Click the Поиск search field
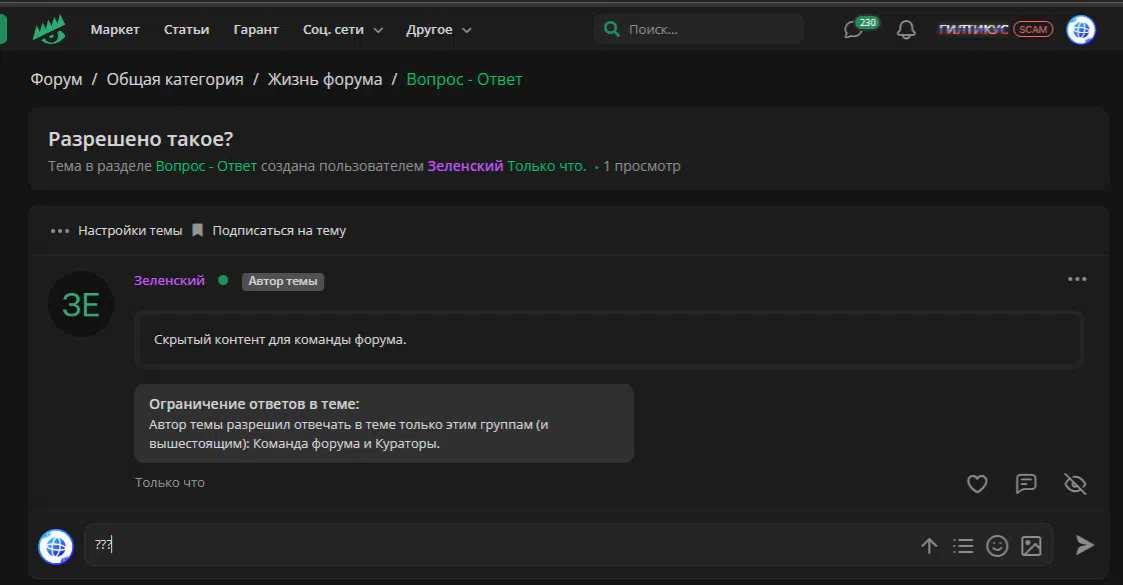The width and height of the screenshot is (1123, 585). [698, 29]
